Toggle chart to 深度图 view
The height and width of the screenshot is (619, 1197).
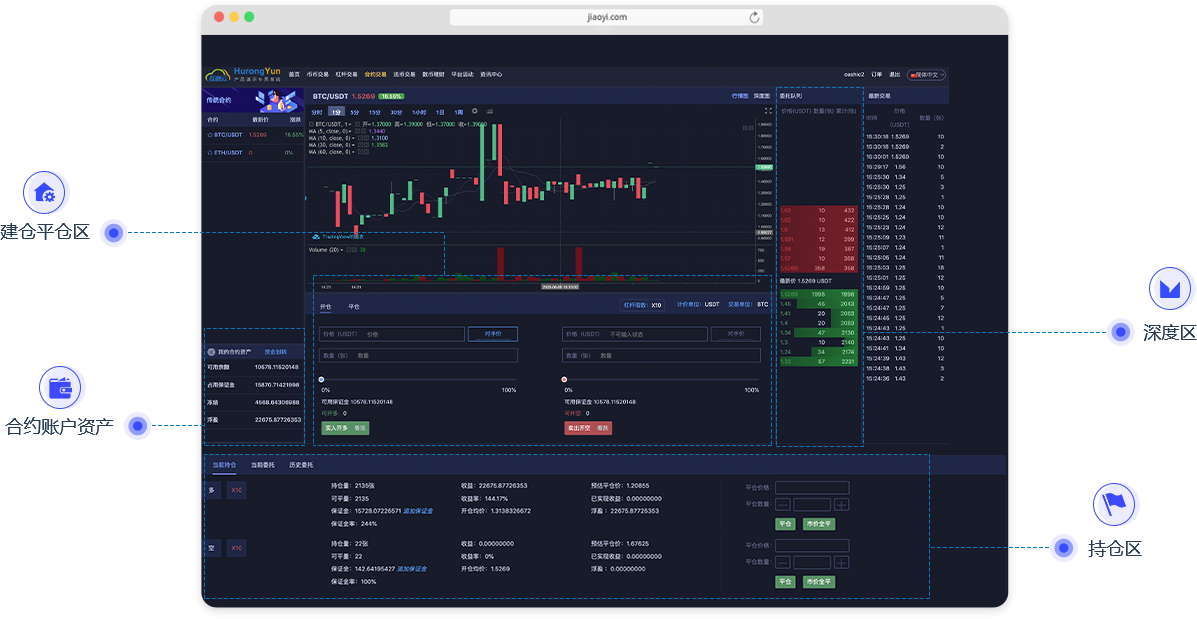point(761,96)
